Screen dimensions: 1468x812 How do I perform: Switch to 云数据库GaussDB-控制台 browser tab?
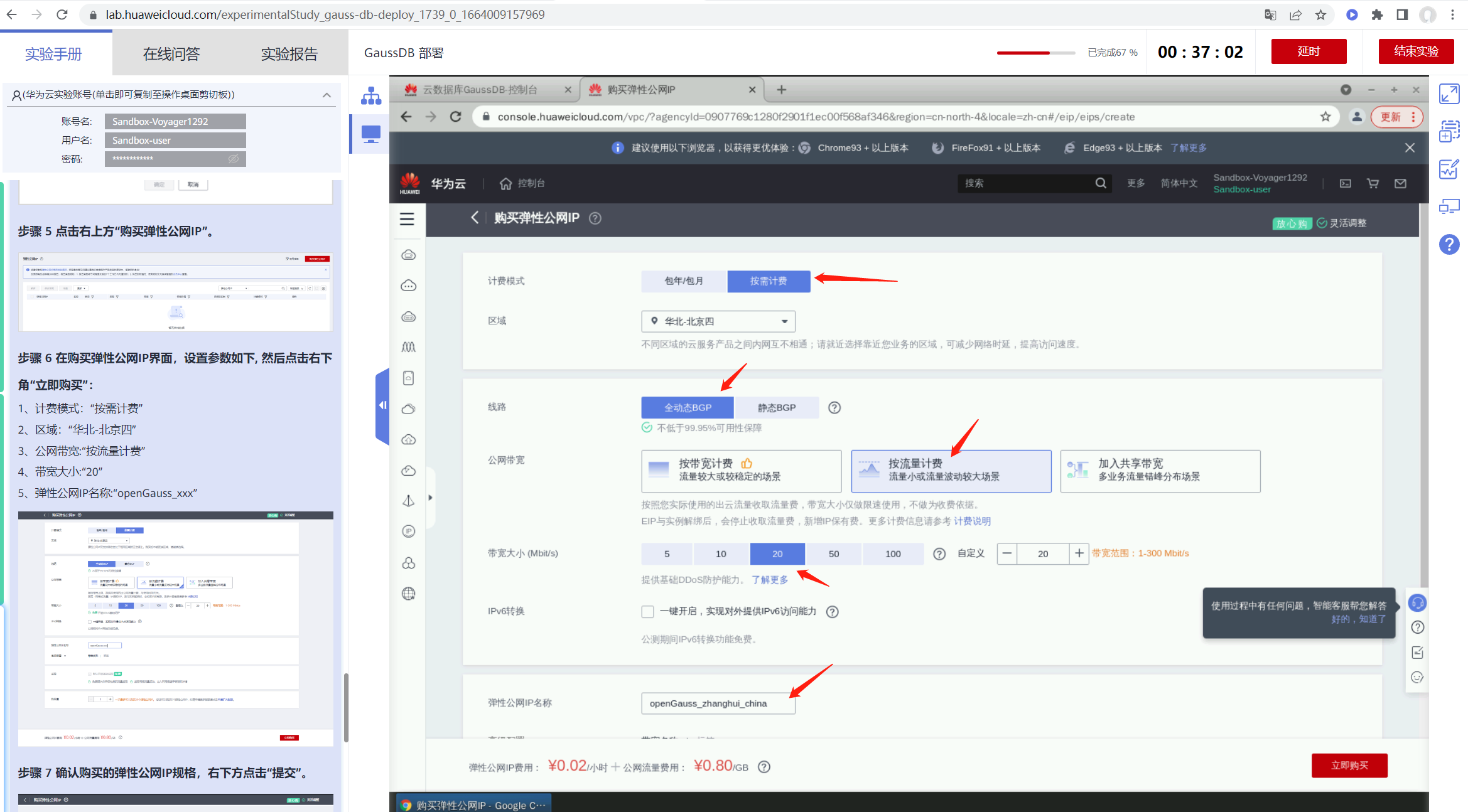tap(480, 90)
